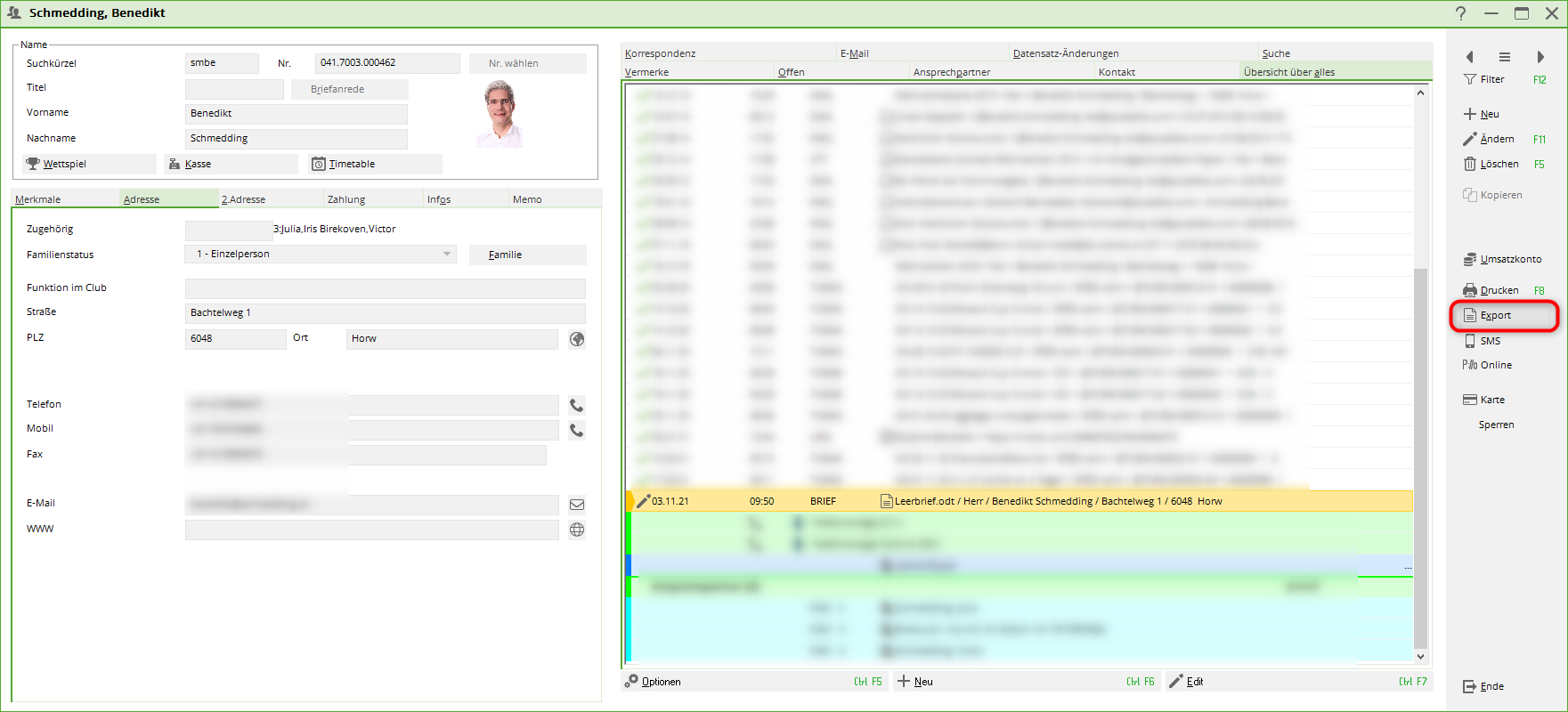Click the Drucken print button
This screenshot has width=1568, height=712.
1499,291
